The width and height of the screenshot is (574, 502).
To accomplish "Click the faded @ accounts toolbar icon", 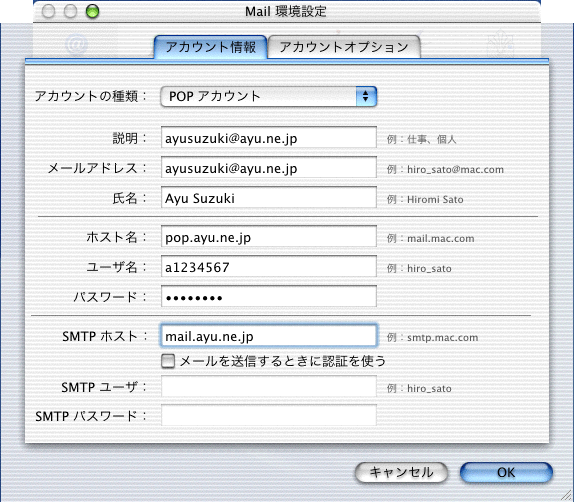I will coord(77,44).
